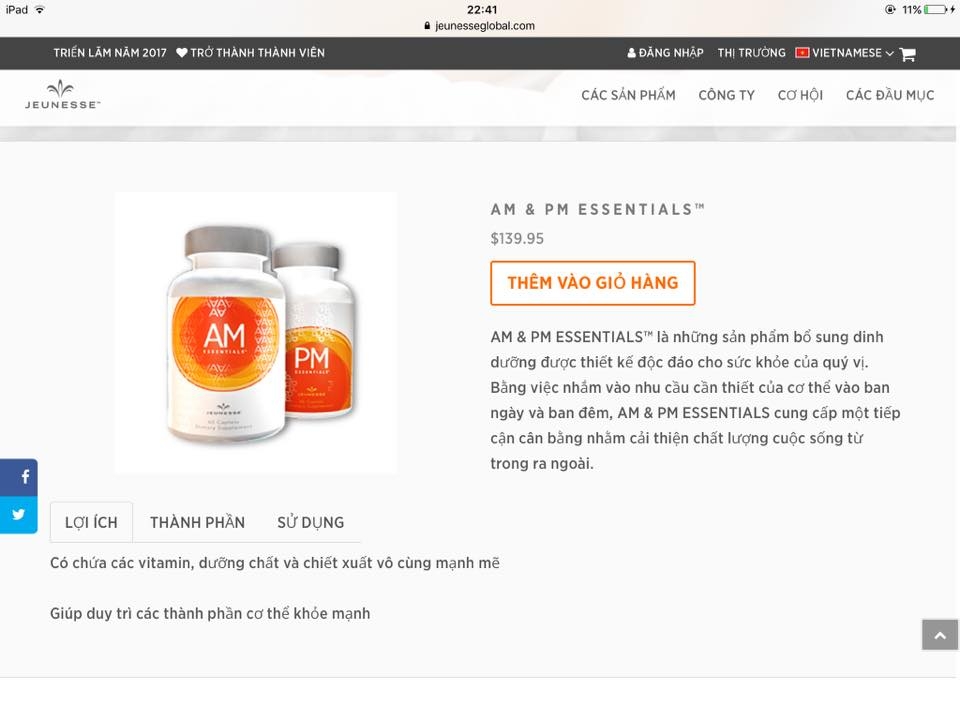Open the Thị Trường link
Image resolution: width=960 pixels, height=720 pixels.
751,53
